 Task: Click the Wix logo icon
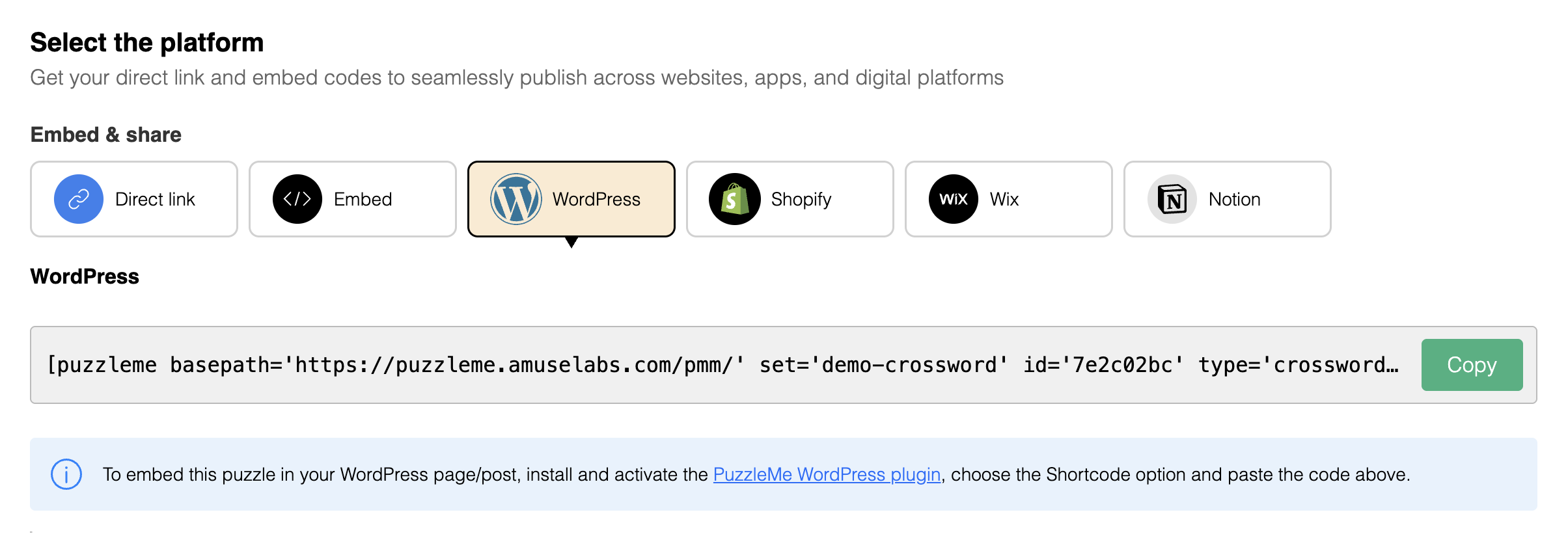[x=954, y=199]
